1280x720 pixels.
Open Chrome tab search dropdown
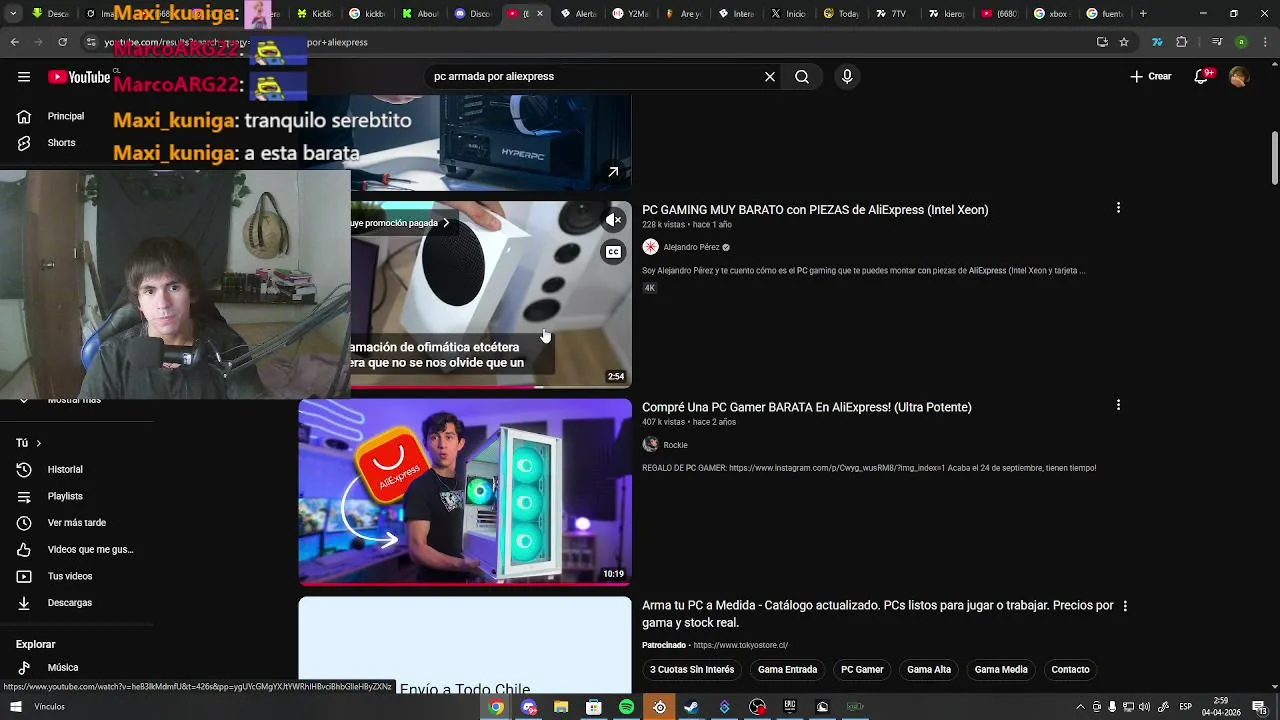coord(13,14)
